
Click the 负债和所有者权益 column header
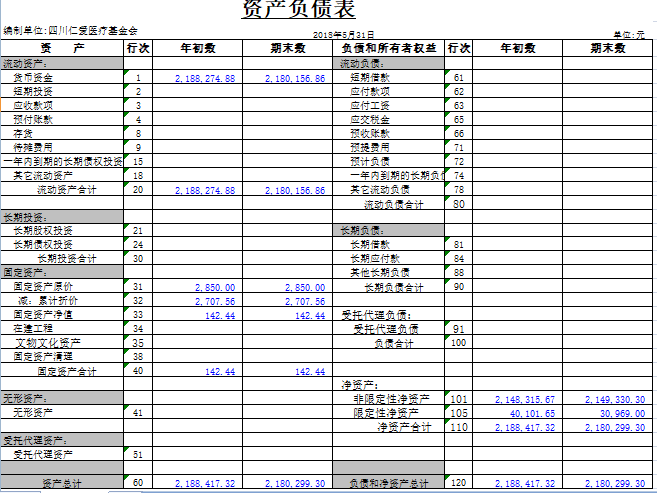[x=389, y=48]
